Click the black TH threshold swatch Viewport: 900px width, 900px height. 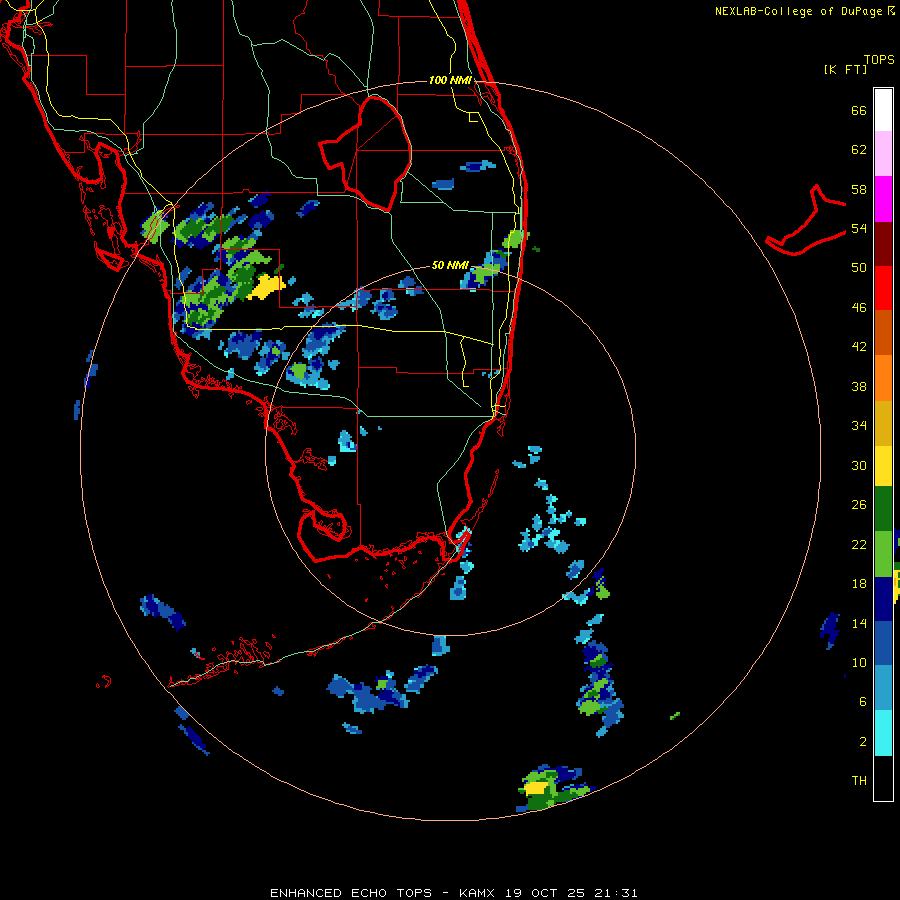[883, 778]
